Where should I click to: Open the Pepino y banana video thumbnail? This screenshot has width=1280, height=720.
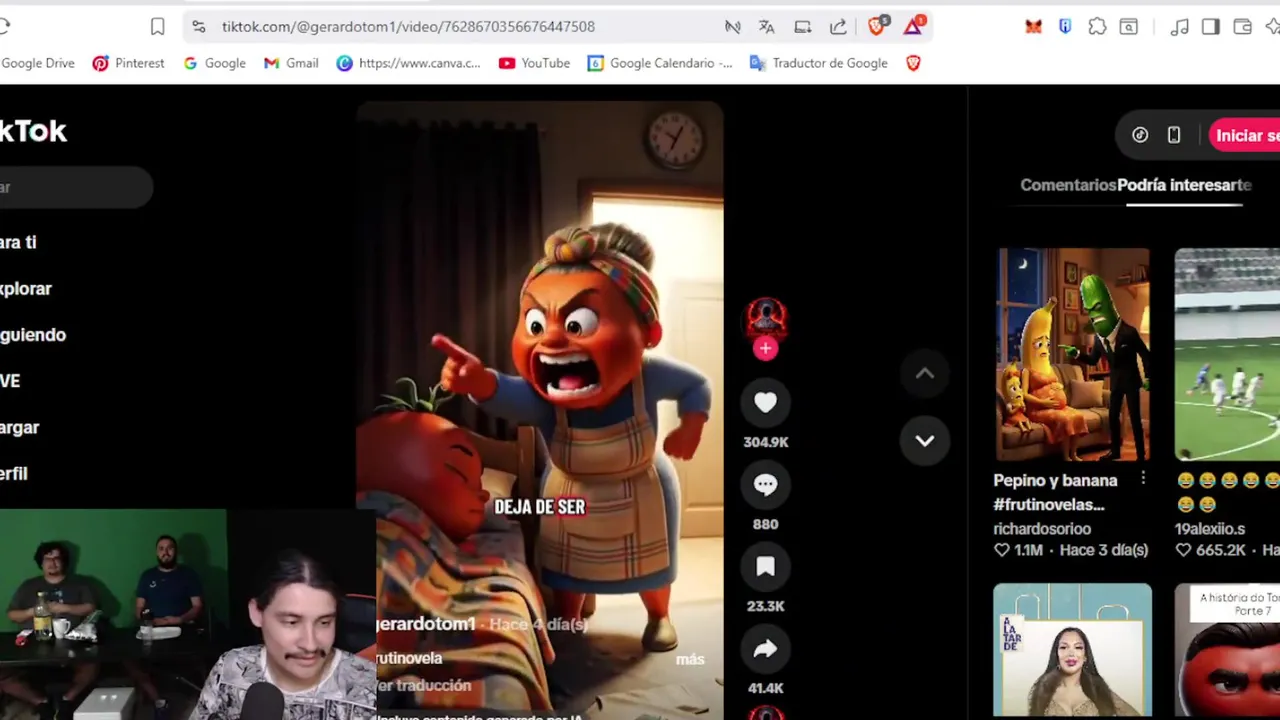click(x=1073, y=355)
